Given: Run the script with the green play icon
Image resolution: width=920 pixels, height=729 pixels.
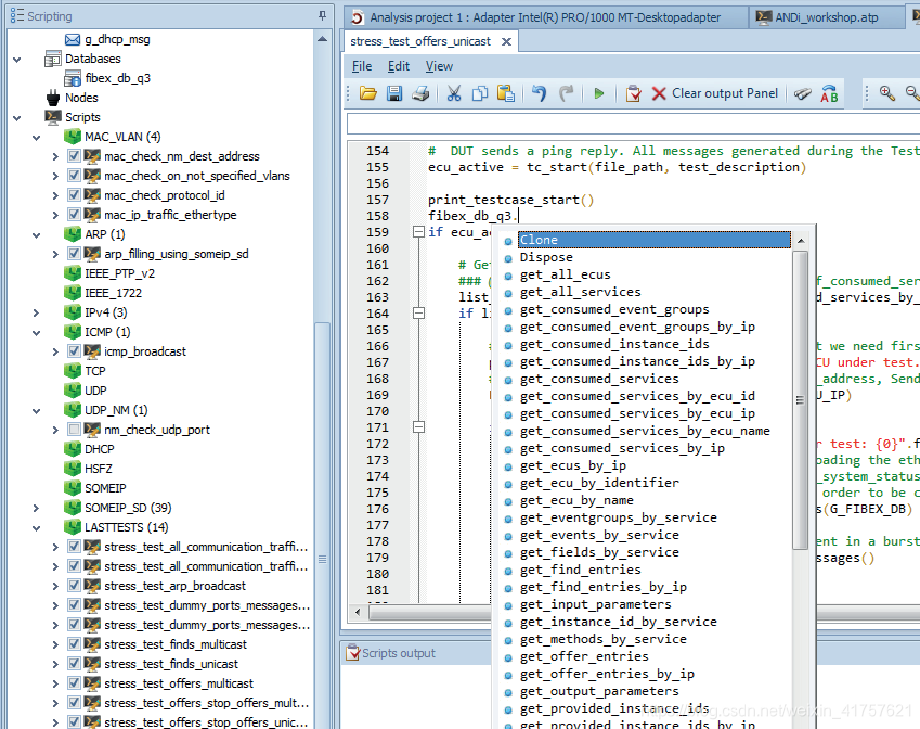Looking at the screenshot, I should 598,93.
